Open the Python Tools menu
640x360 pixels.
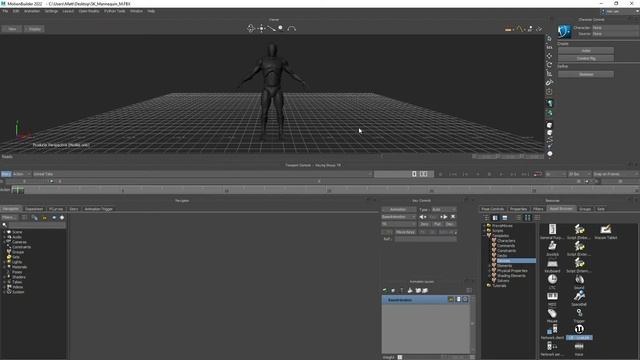tap(115, 11)
